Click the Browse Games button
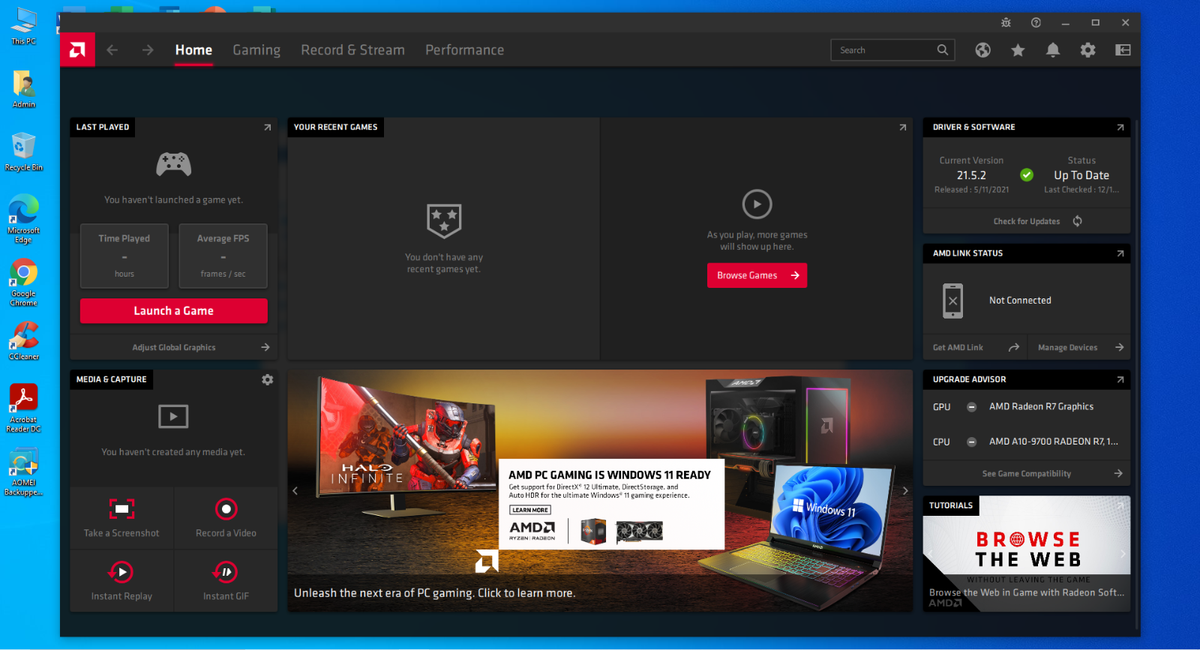 [757, 275]
